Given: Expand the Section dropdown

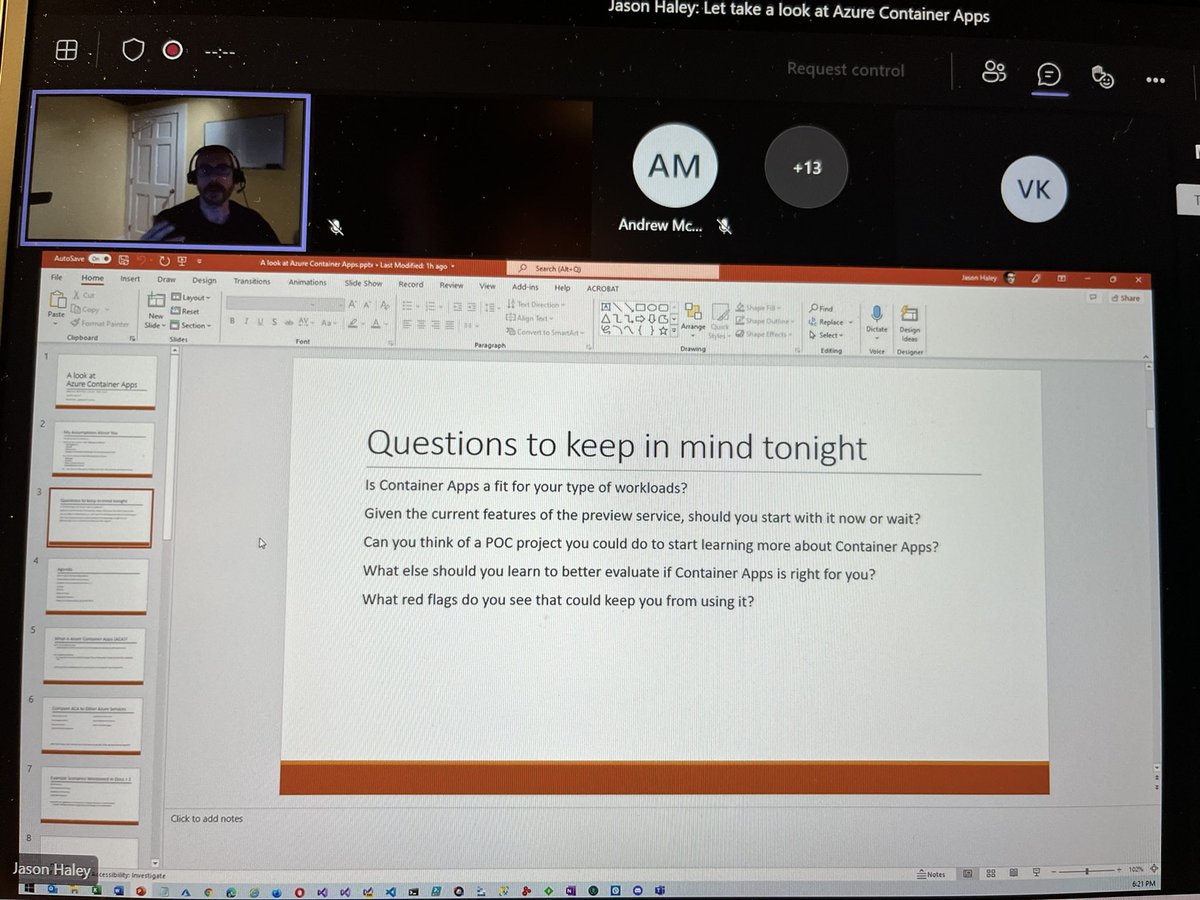Looking at the screenshot, I should tap(190, 325).
